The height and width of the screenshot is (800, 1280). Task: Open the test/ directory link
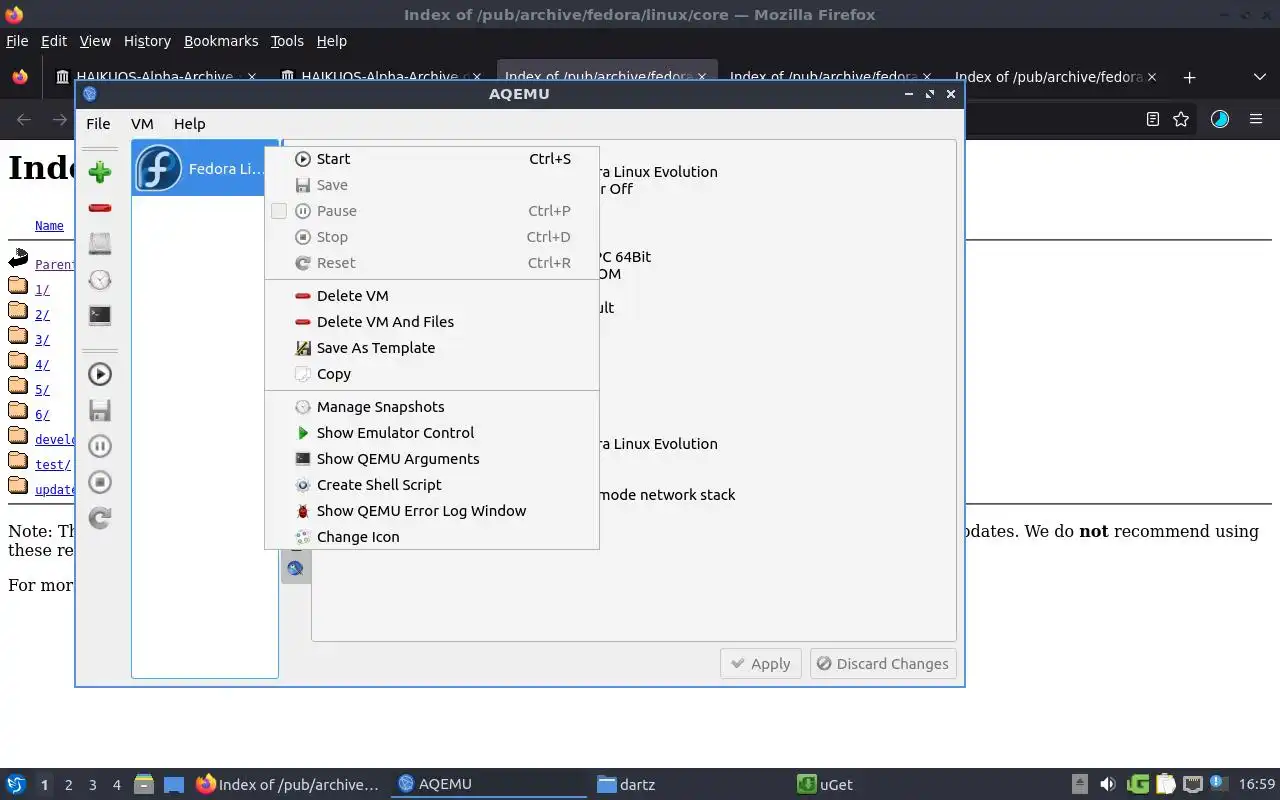(x=53, y=464)
